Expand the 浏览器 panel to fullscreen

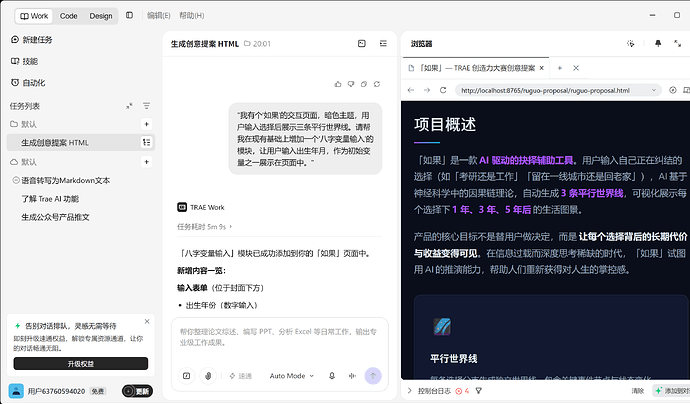(x=677, y=43)
